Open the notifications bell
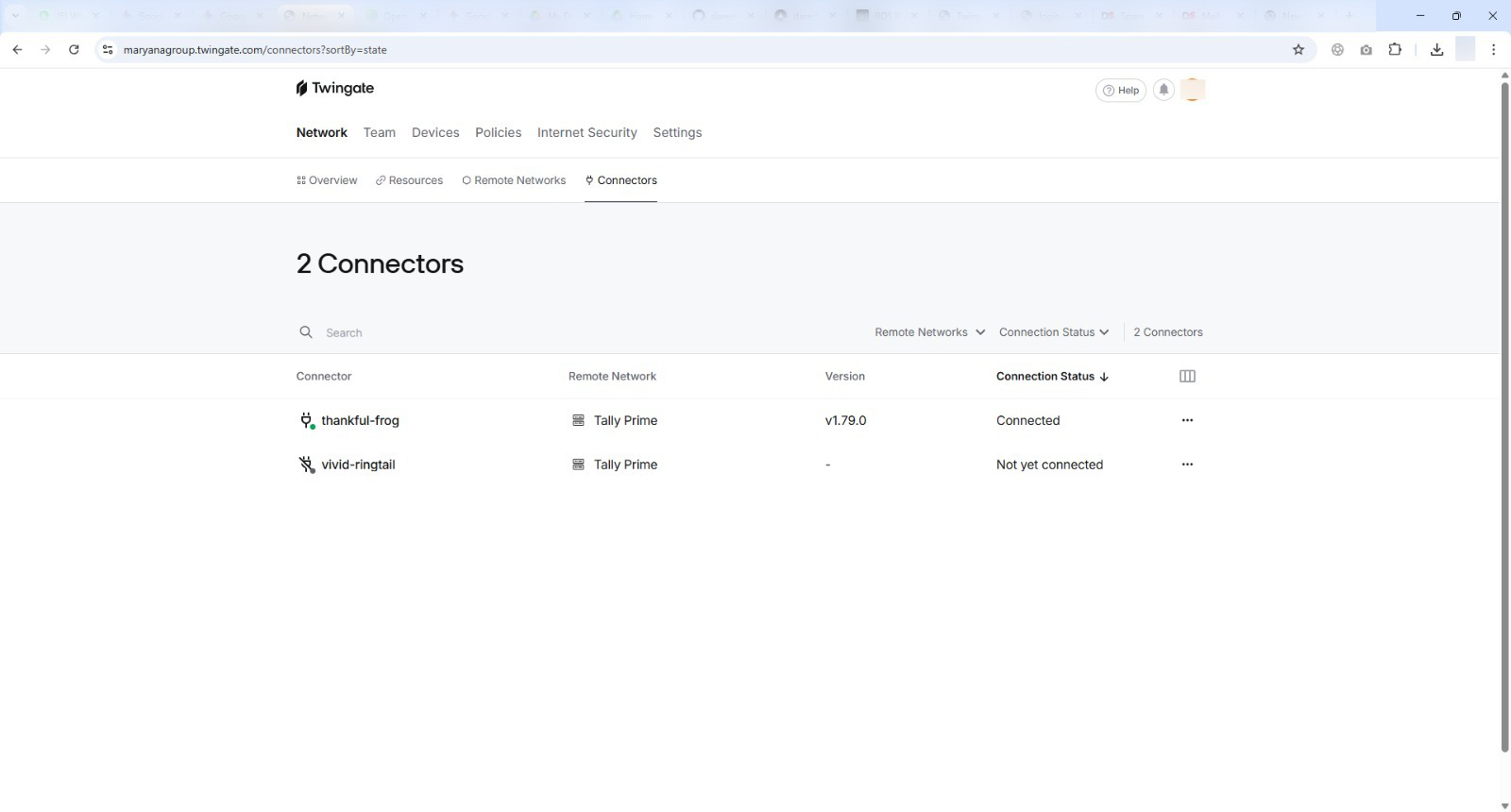This screenshot has width=1511, height=812. coord(1163,90)
